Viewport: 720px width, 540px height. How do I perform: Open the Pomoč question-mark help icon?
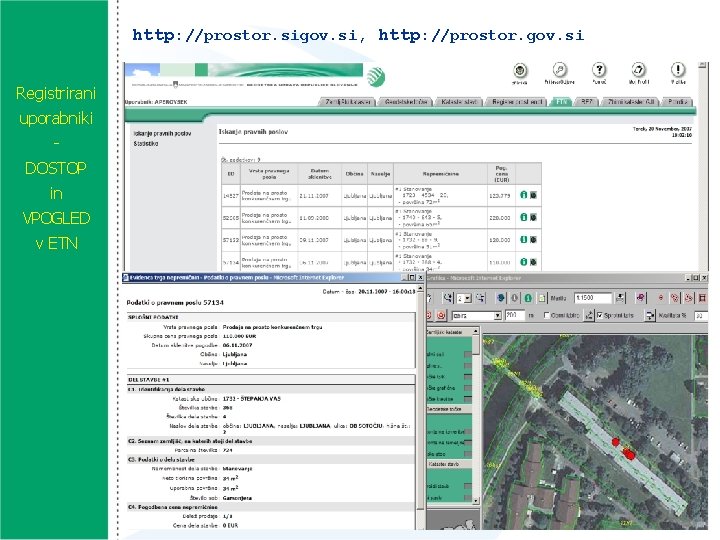tap(599, 70)
